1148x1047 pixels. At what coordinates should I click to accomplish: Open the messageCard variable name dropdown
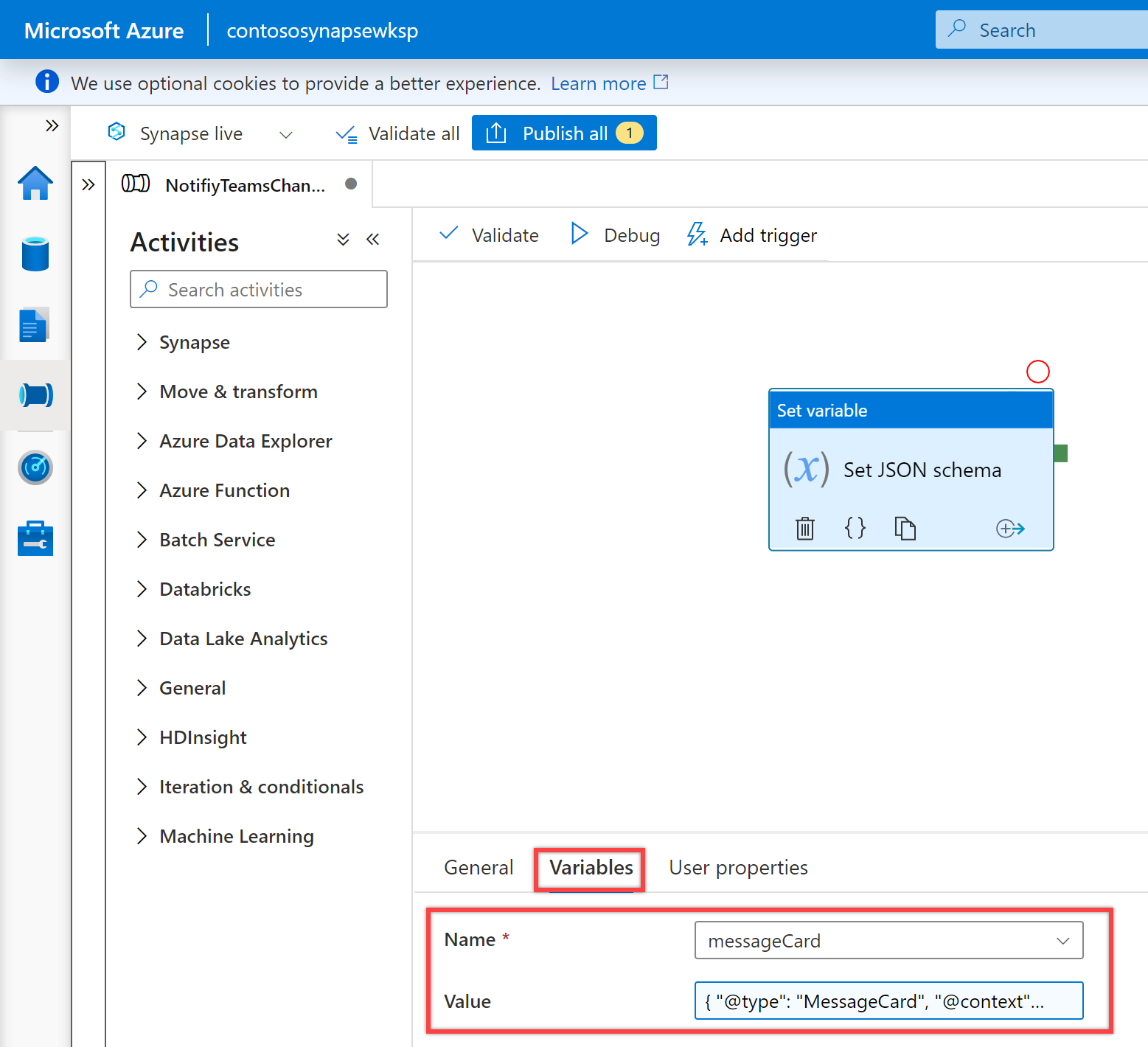(x=1062, y=940)
